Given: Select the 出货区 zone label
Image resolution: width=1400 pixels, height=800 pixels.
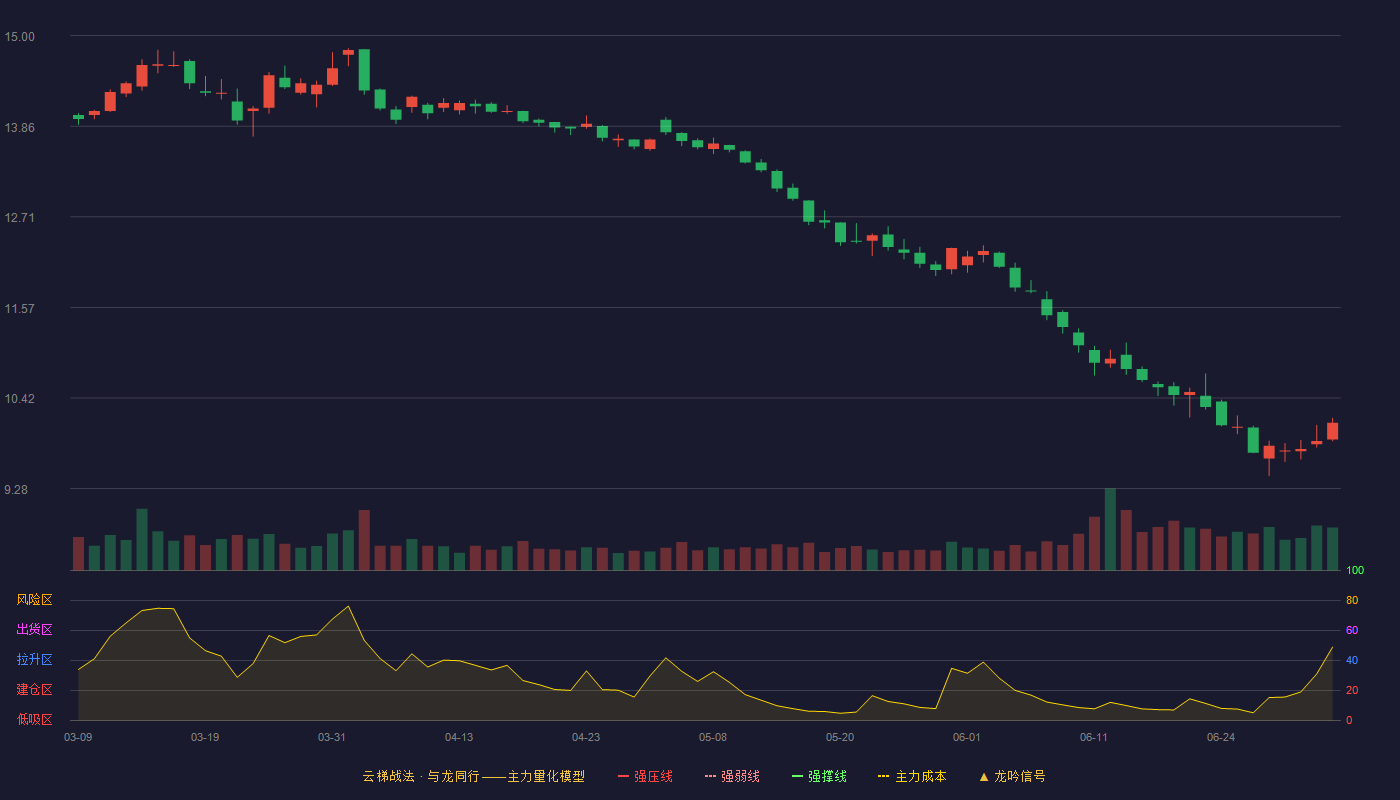Looking at the screenshot, I should (x=34, y=630).
